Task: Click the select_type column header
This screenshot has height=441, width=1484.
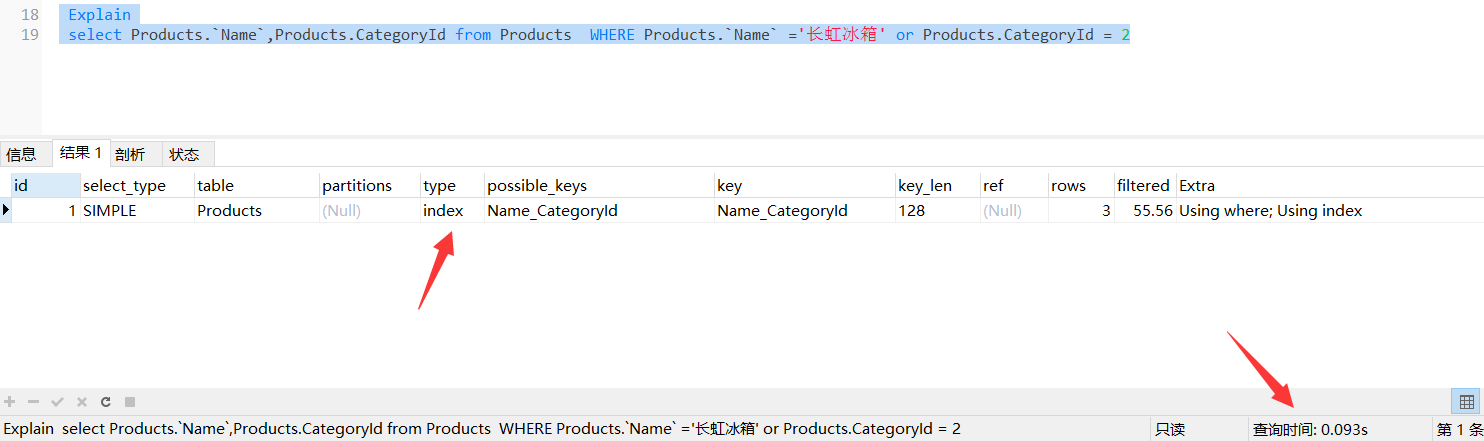Action: click(124, 185)
